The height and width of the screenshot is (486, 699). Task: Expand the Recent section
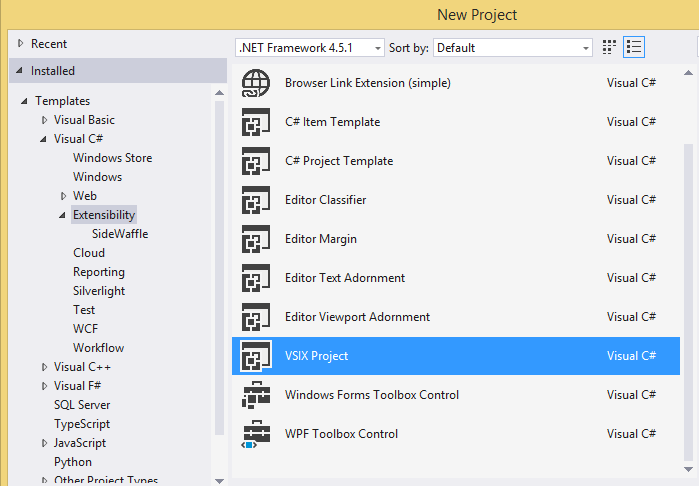[20, 44]
